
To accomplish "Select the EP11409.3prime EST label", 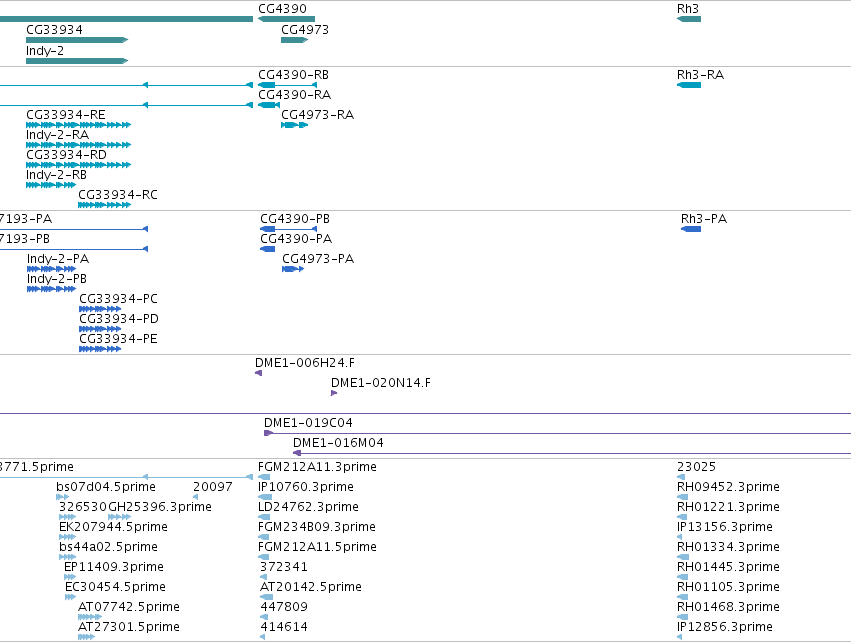I will tap(114, 567).
